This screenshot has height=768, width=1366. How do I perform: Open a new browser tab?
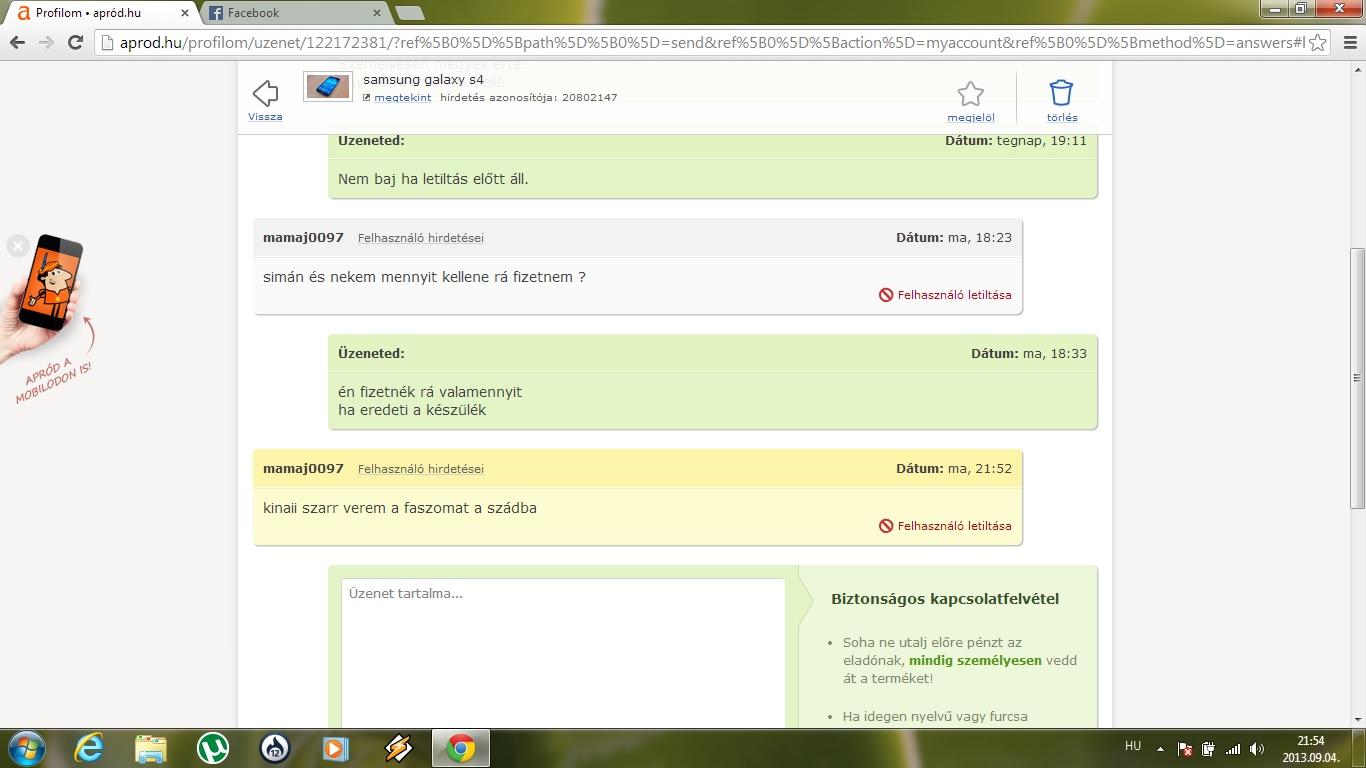coord(410,13)
